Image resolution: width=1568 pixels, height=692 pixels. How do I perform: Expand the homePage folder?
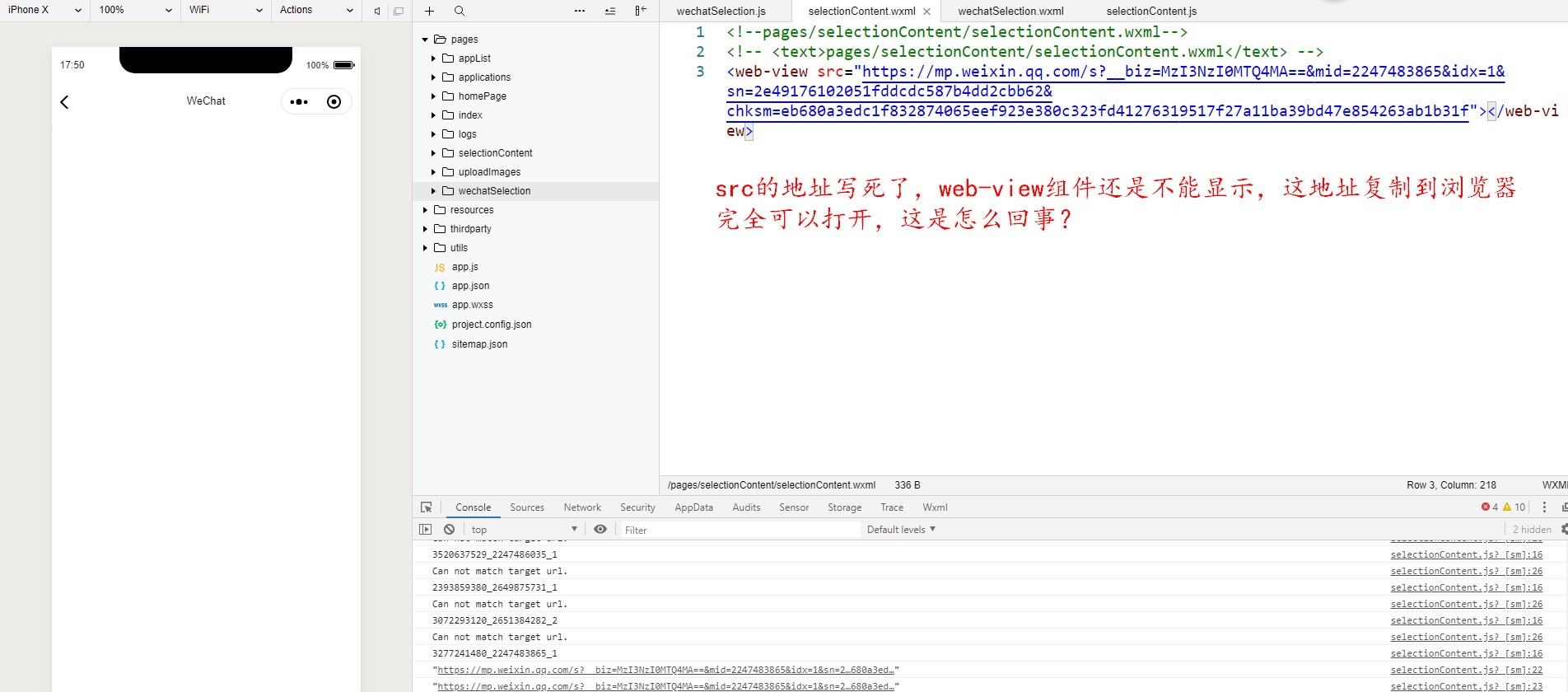(x=433, y=96)
